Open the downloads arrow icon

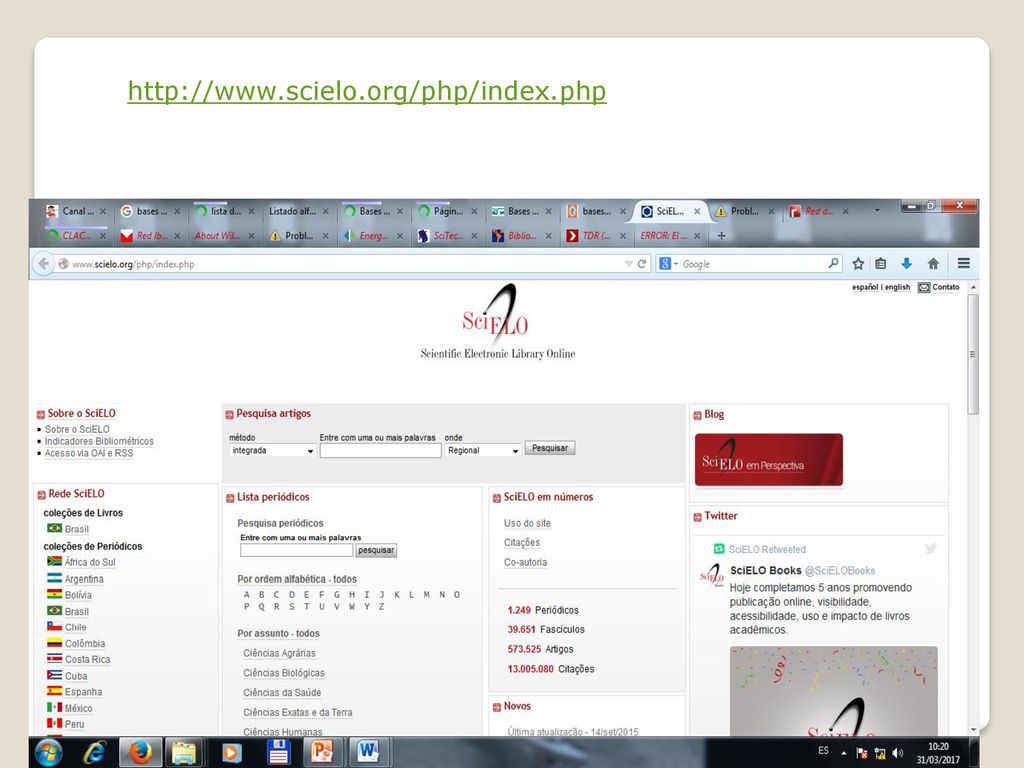pos(906,264)
